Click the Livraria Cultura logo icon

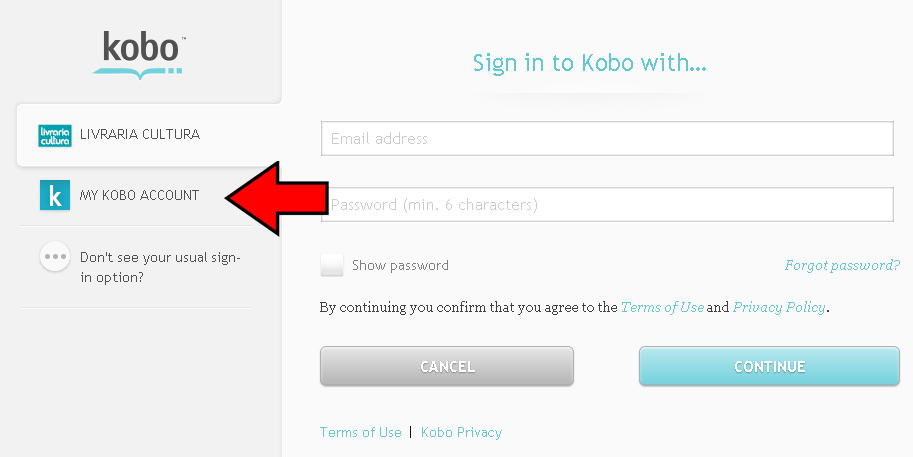tap(54, 136)
